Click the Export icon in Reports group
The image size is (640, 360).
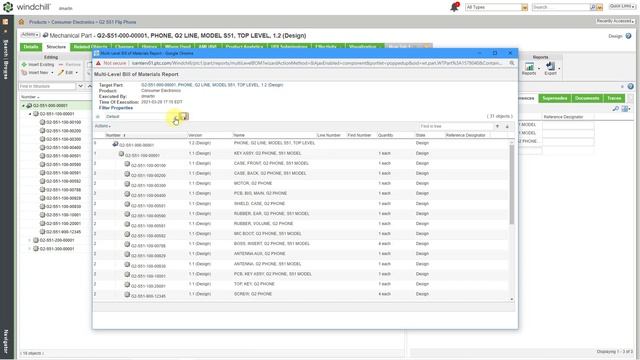click(551, 68)
